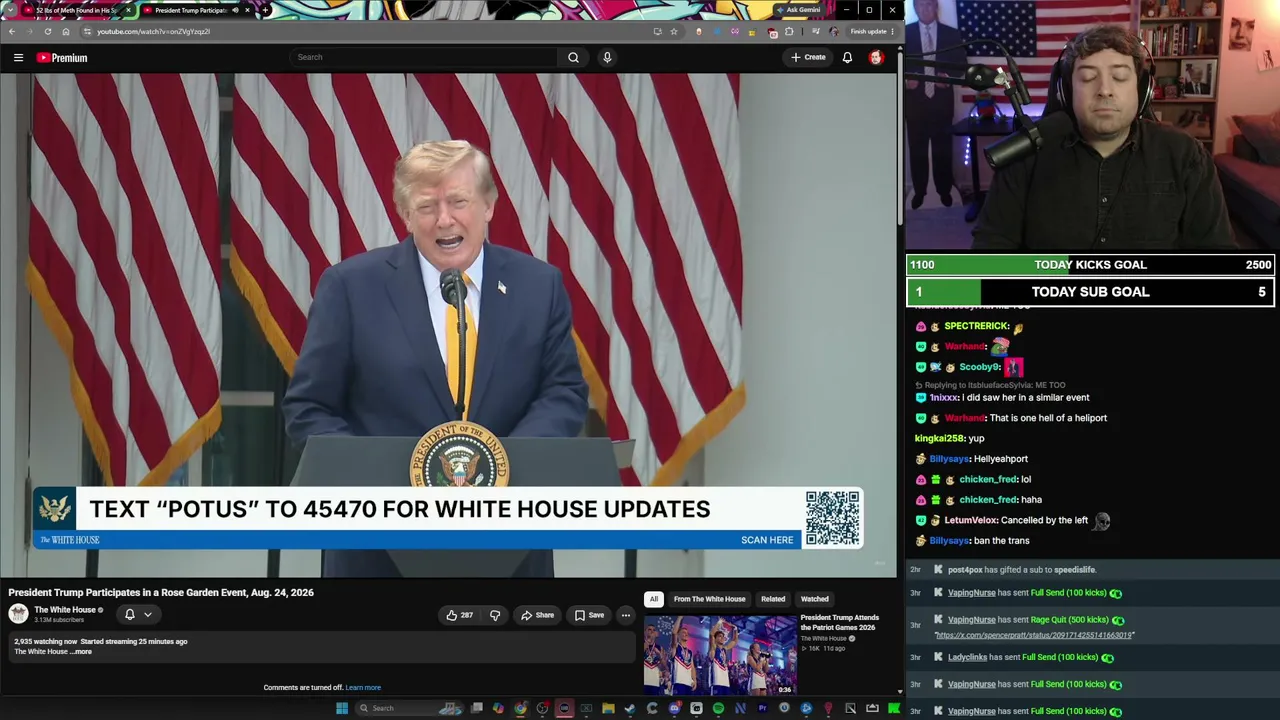
Task: Click the main video player area
Action: 448,325
